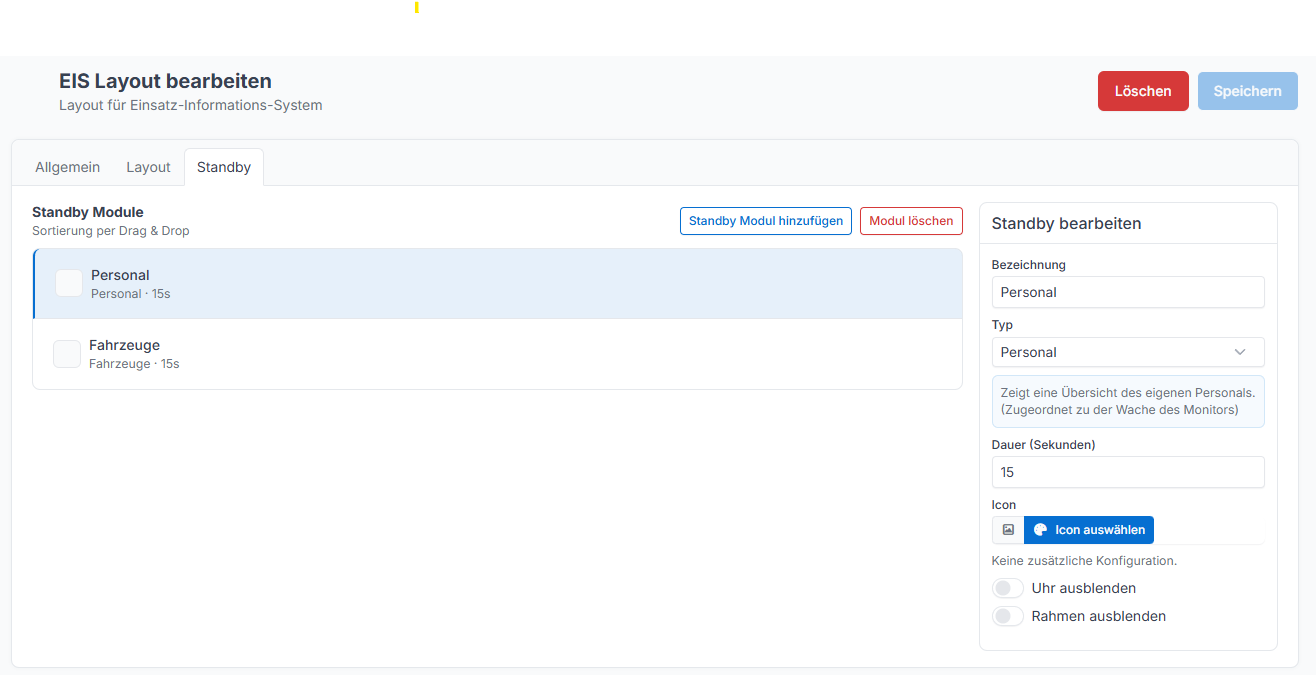Click the empty icon box beside Personal

(69, 283)
